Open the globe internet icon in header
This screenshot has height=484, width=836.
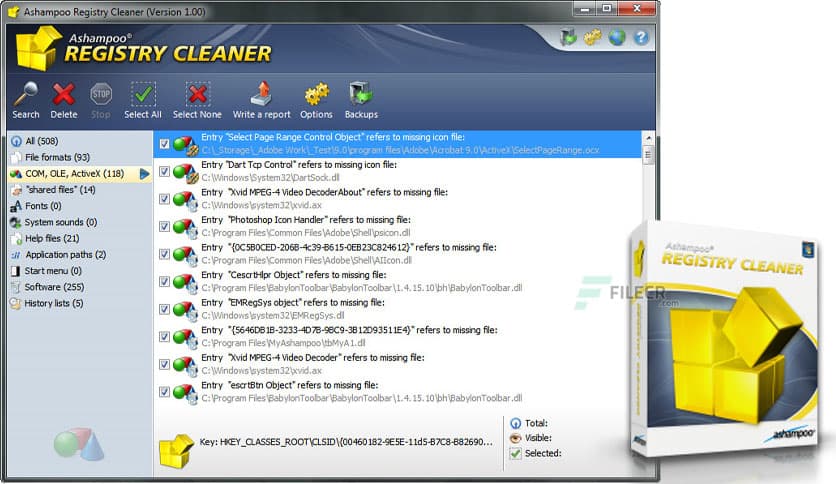tap(617, 37)
